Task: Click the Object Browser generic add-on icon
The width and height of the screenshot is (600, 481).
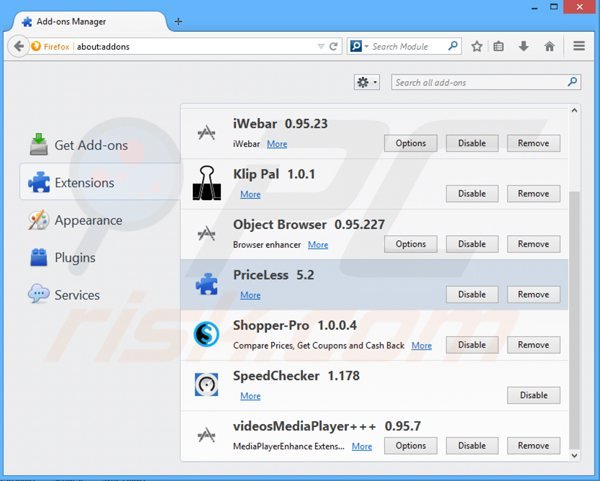Action: (207, 233)
